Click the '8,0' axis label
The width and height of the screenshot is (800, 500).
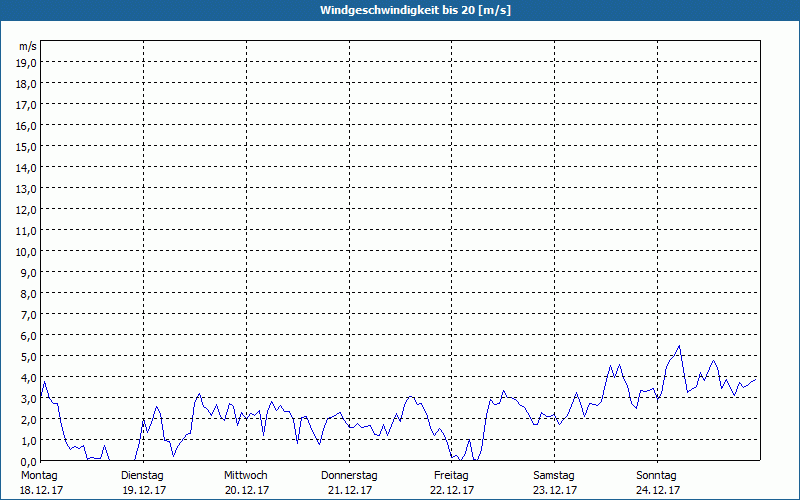click(x=29, y=294)
